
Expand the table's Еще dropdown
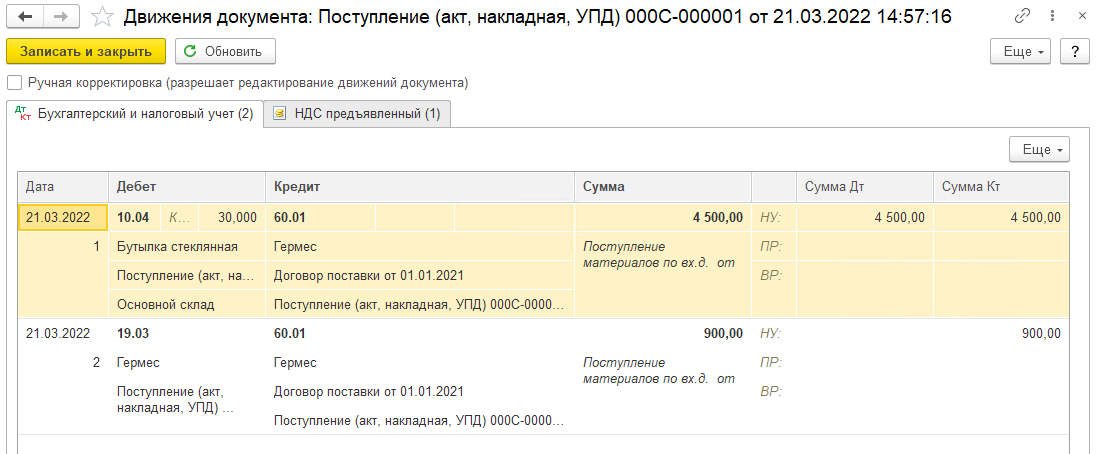coord(1039,149)
